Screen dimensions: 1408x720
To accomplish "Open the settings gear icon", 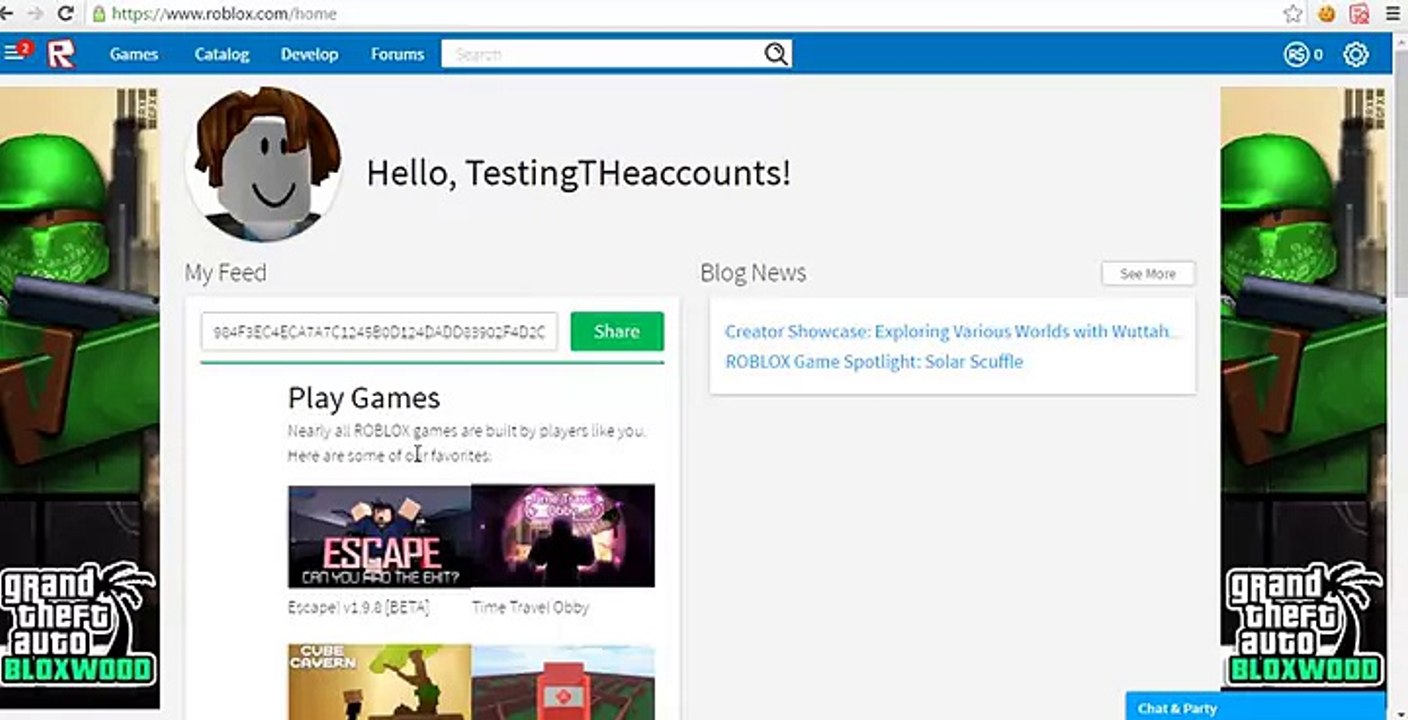I will tap(1355, 54).
